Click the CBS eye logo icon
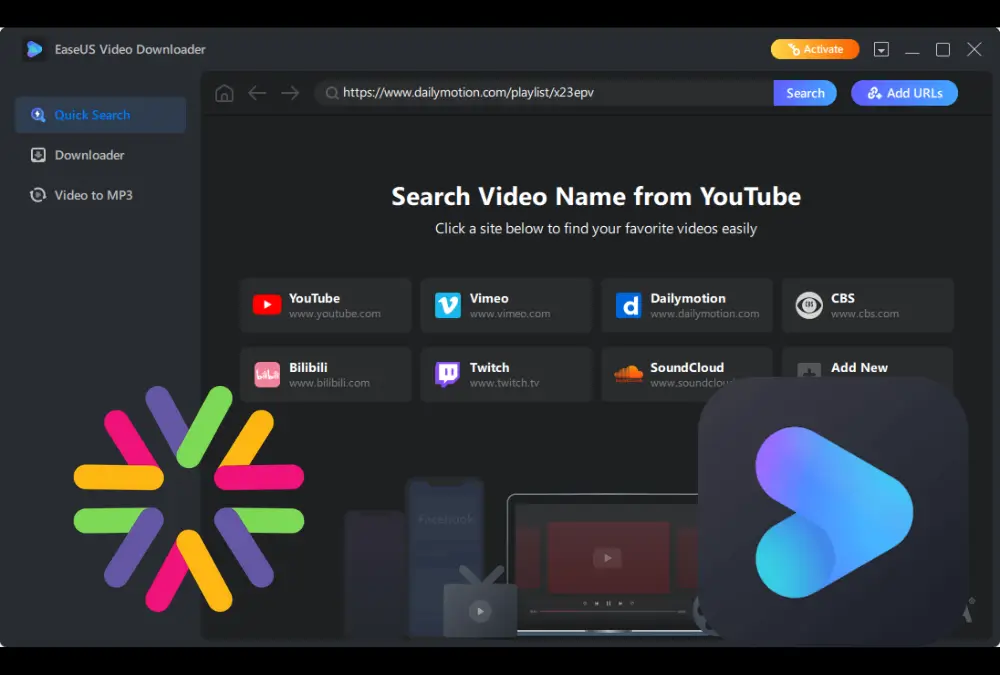Screen dimensions: 1000x675 click(809, 306)
